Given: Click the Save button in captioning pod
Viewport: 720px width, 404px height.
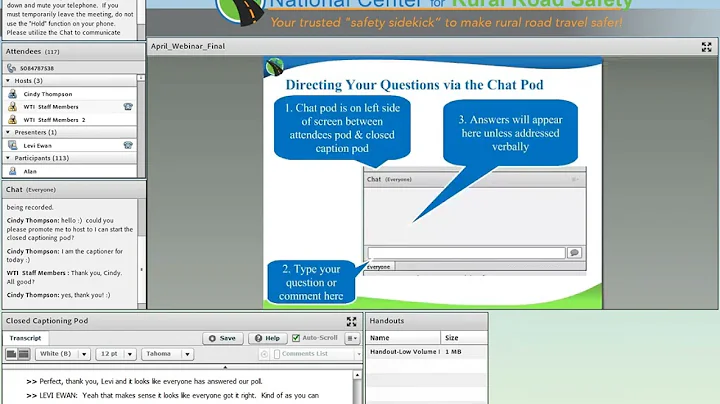Looking at the screenshot, I should tap(222, 338).
